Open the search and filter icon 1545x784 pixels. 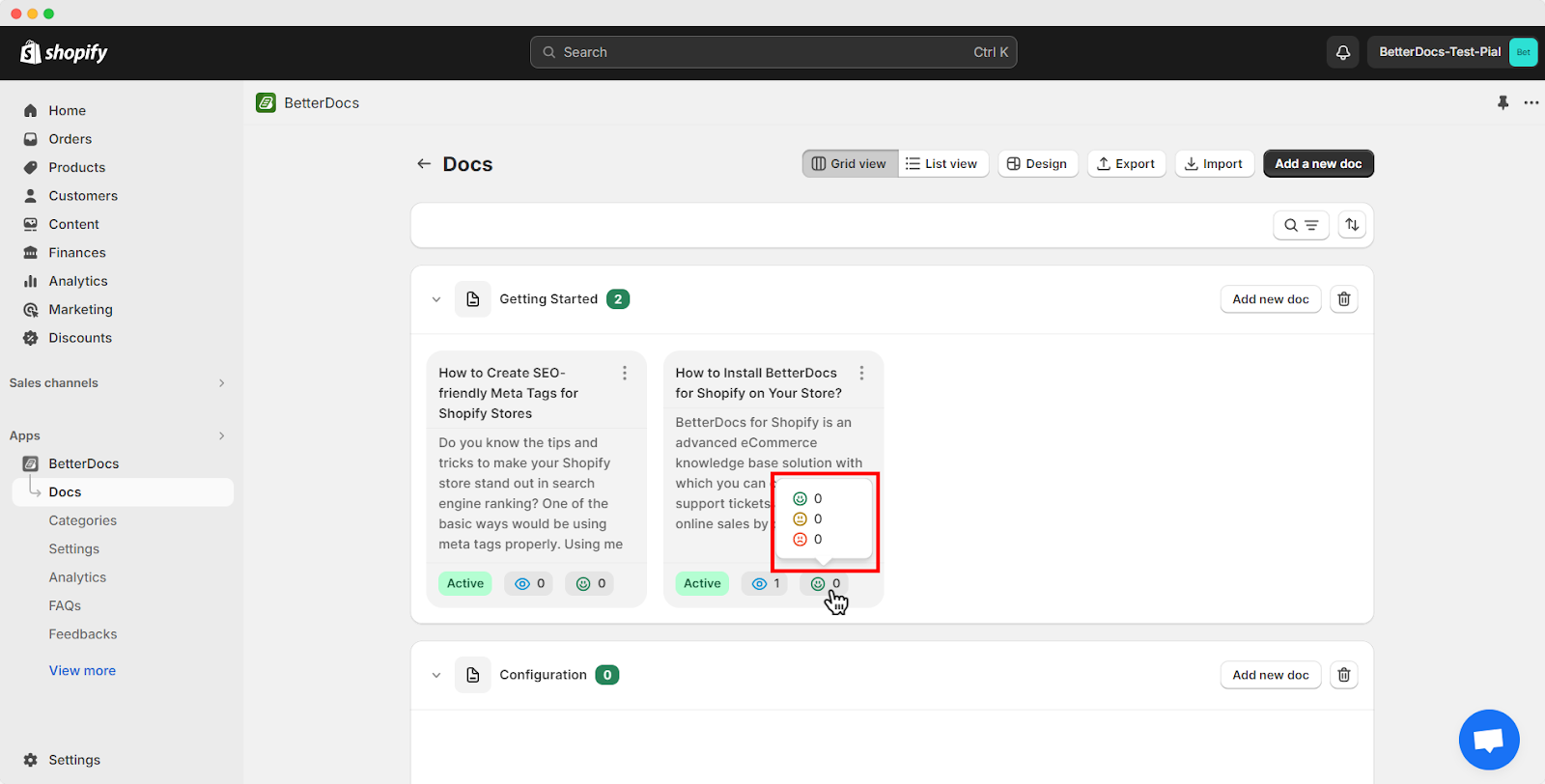click(1301, 225)
